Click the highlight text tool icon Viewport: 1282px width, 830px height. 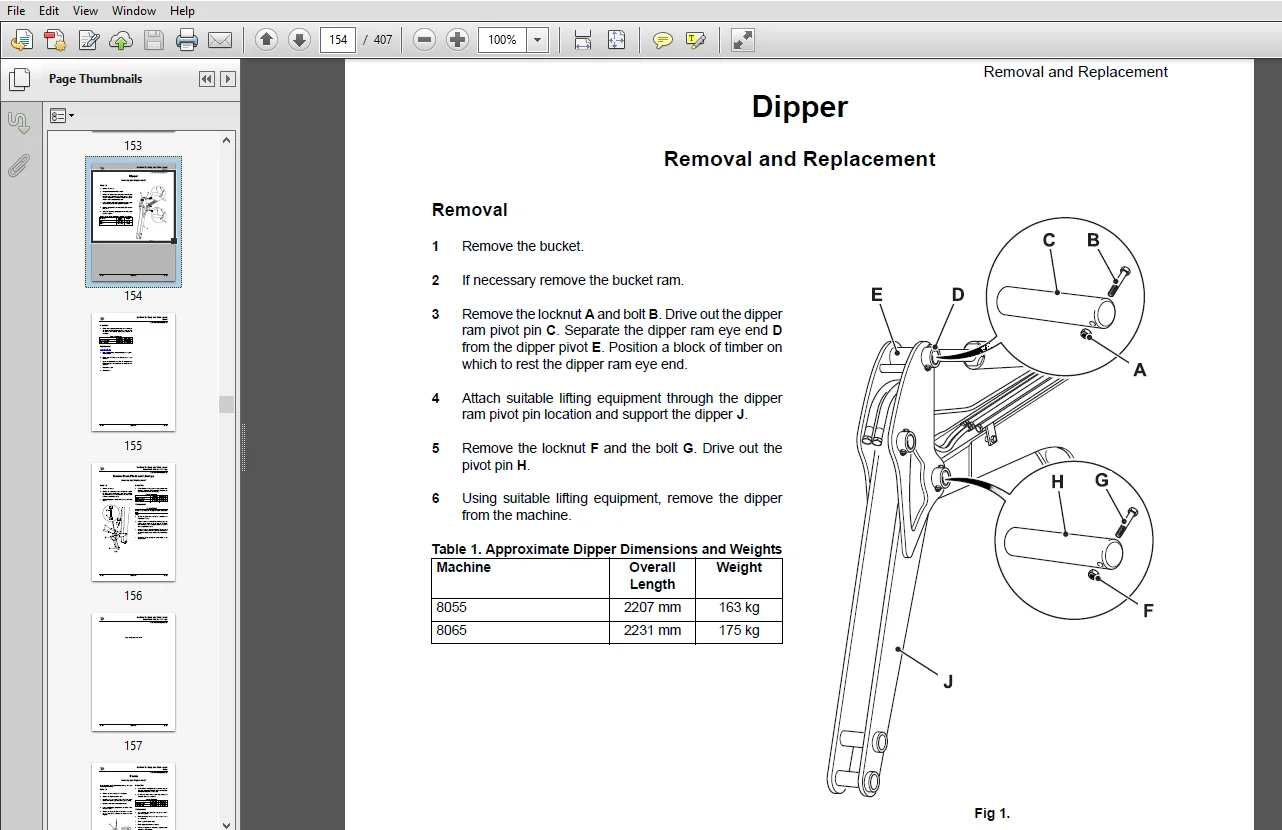coord(696,40)
